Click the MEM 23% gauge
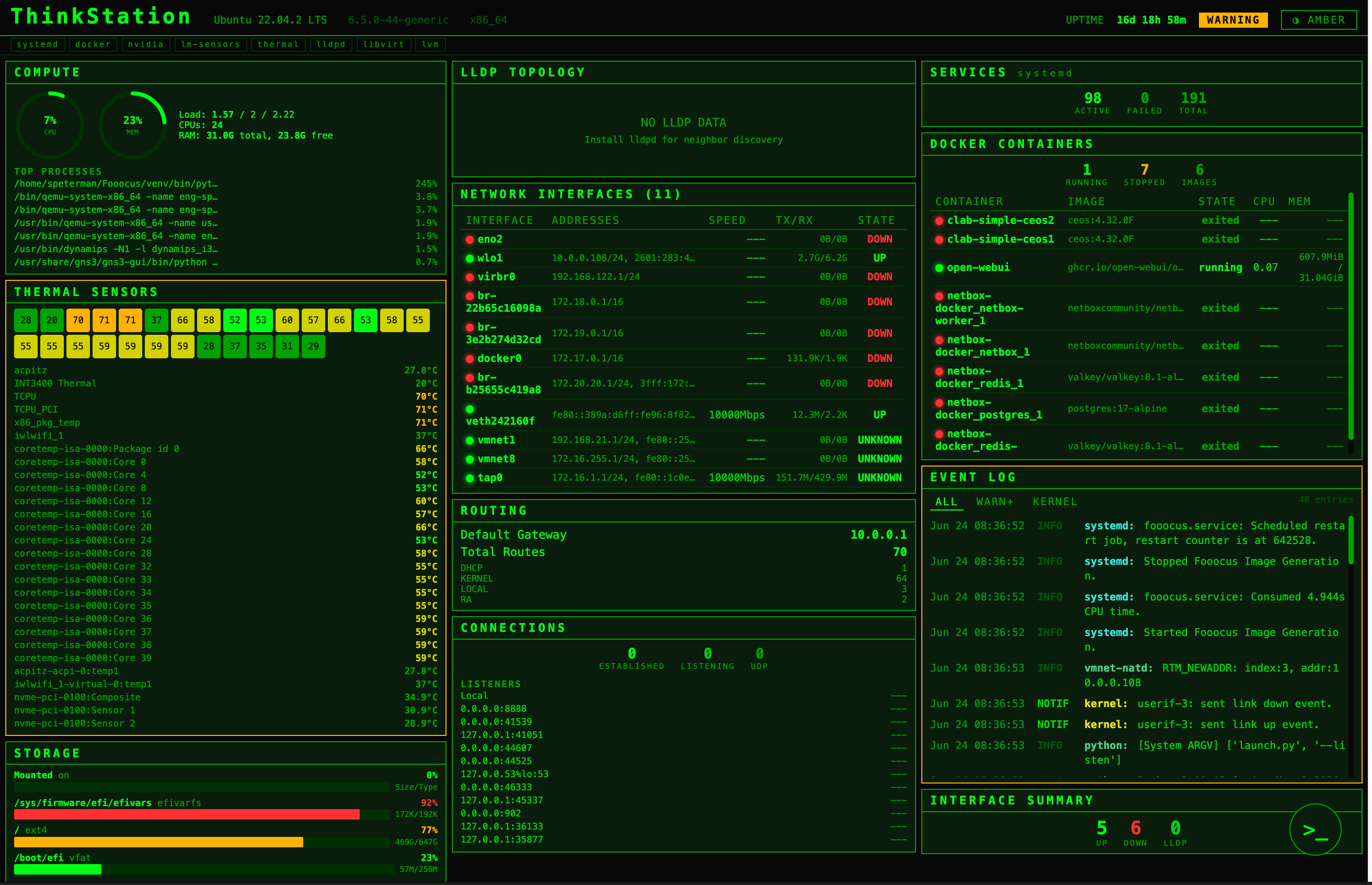Image resolution: width=1372 pixels, height=885 pixels. pyautogui.click(x=133, y=124)
